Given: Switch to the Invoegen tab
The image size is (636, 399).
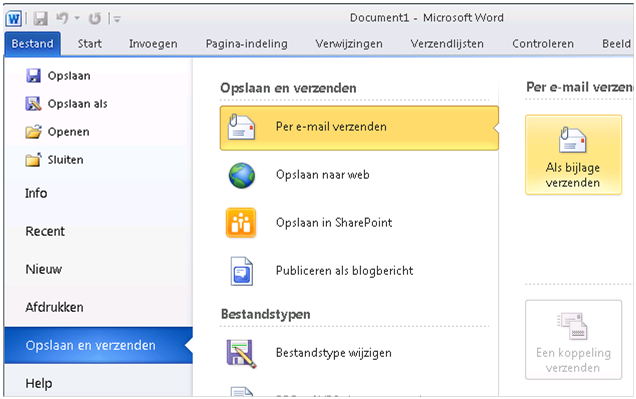Looking at the screenshot, I should [153, 43].
